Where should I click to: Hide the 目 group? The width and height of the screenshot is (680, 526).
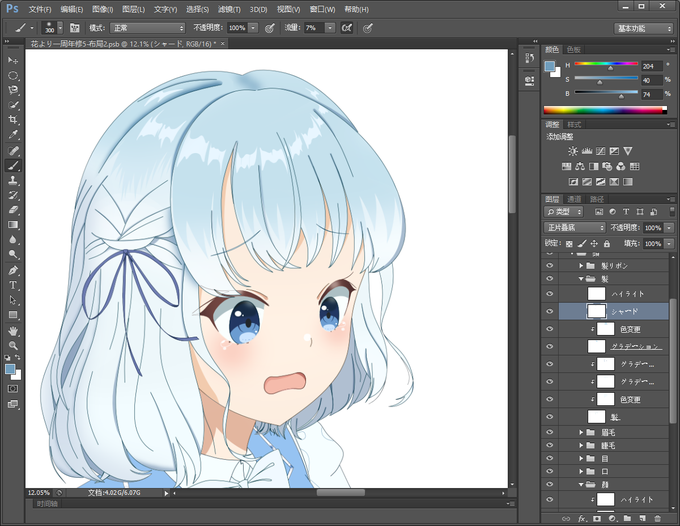pyautogui.click(x=550, y=458)
